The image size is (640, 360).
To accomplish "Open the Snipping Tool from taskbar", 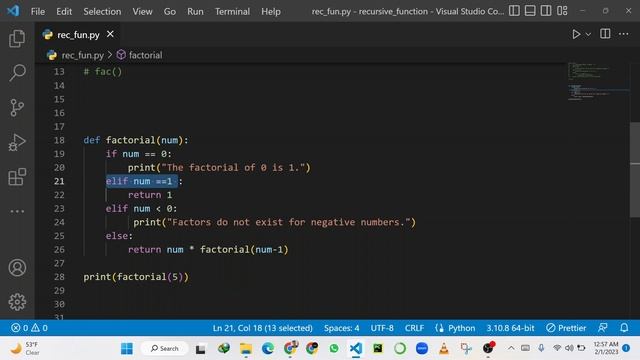I will (466, 349).
